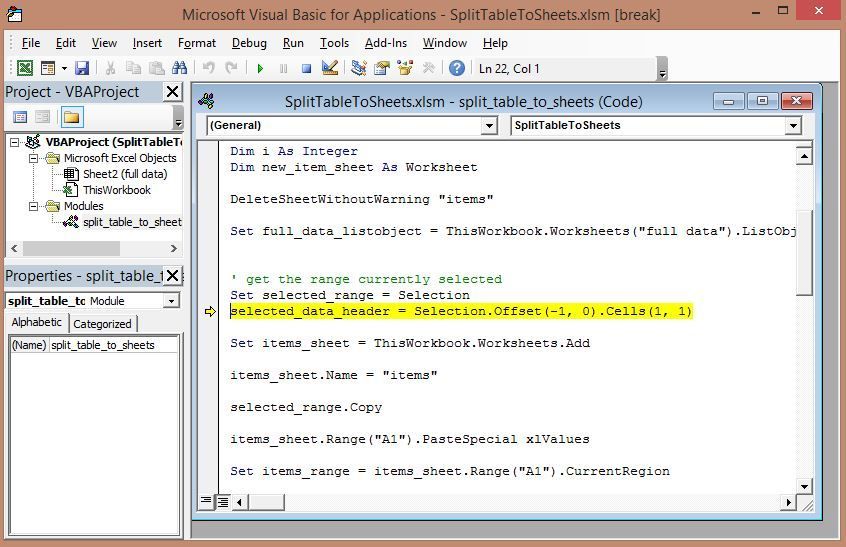Collapse the VBAProject root node
846x547 pixels.
(15, 142)
